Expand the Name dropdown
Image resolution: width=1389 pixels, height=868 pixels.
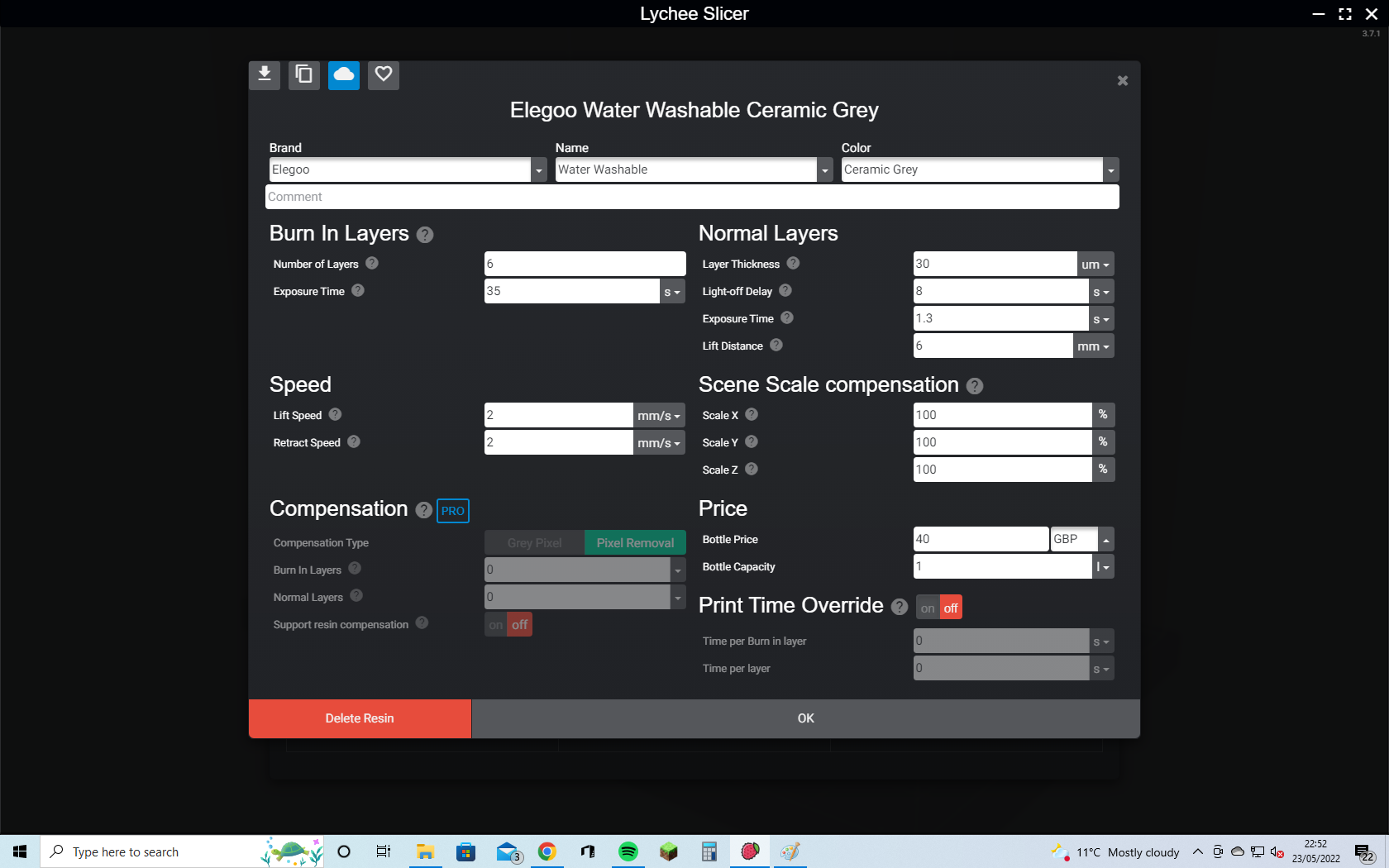click(825, 170)
